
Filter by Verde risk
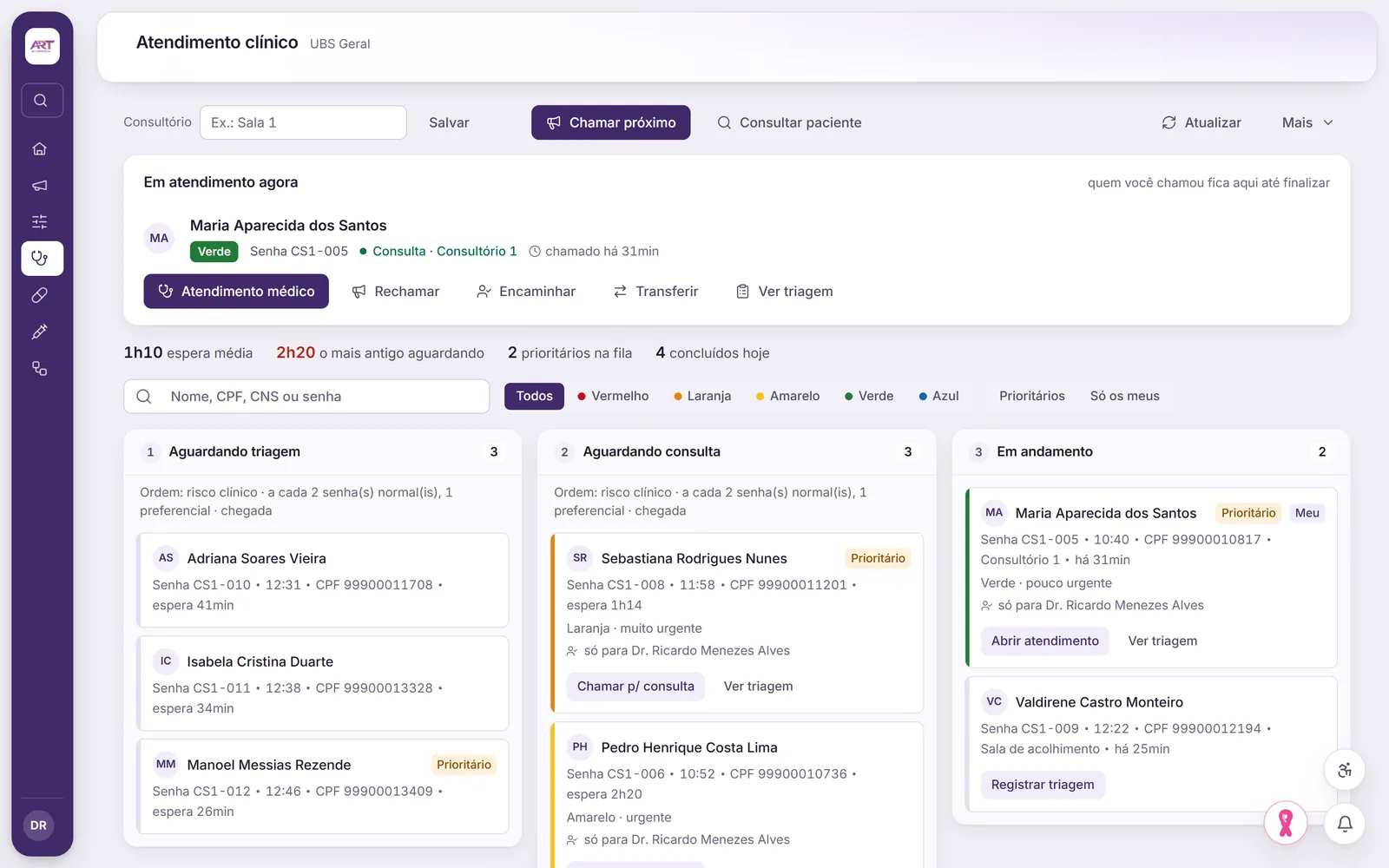869,396
